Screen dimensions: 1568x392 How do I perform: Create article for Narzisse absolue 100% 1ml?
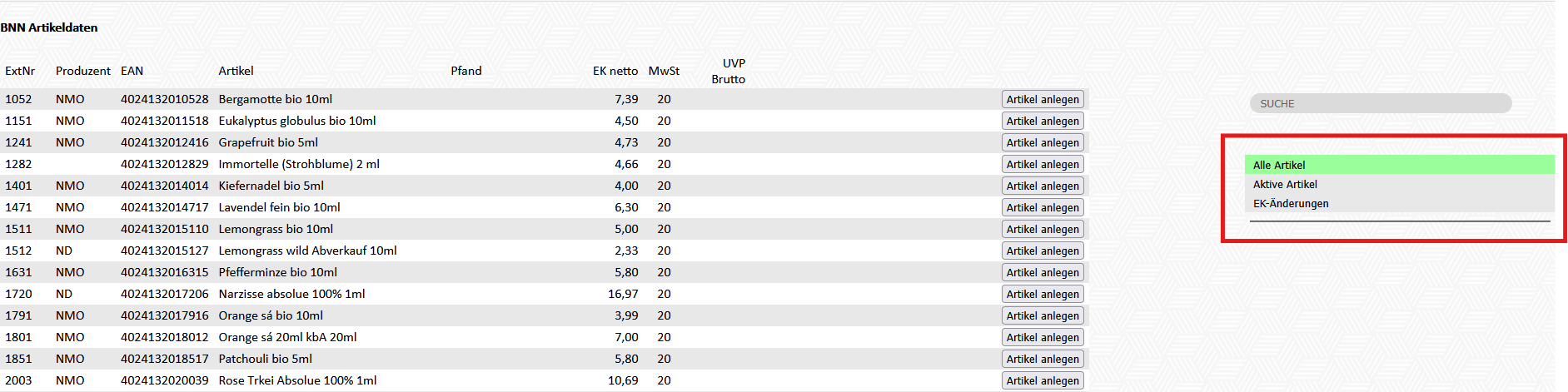click(1042, 294)
